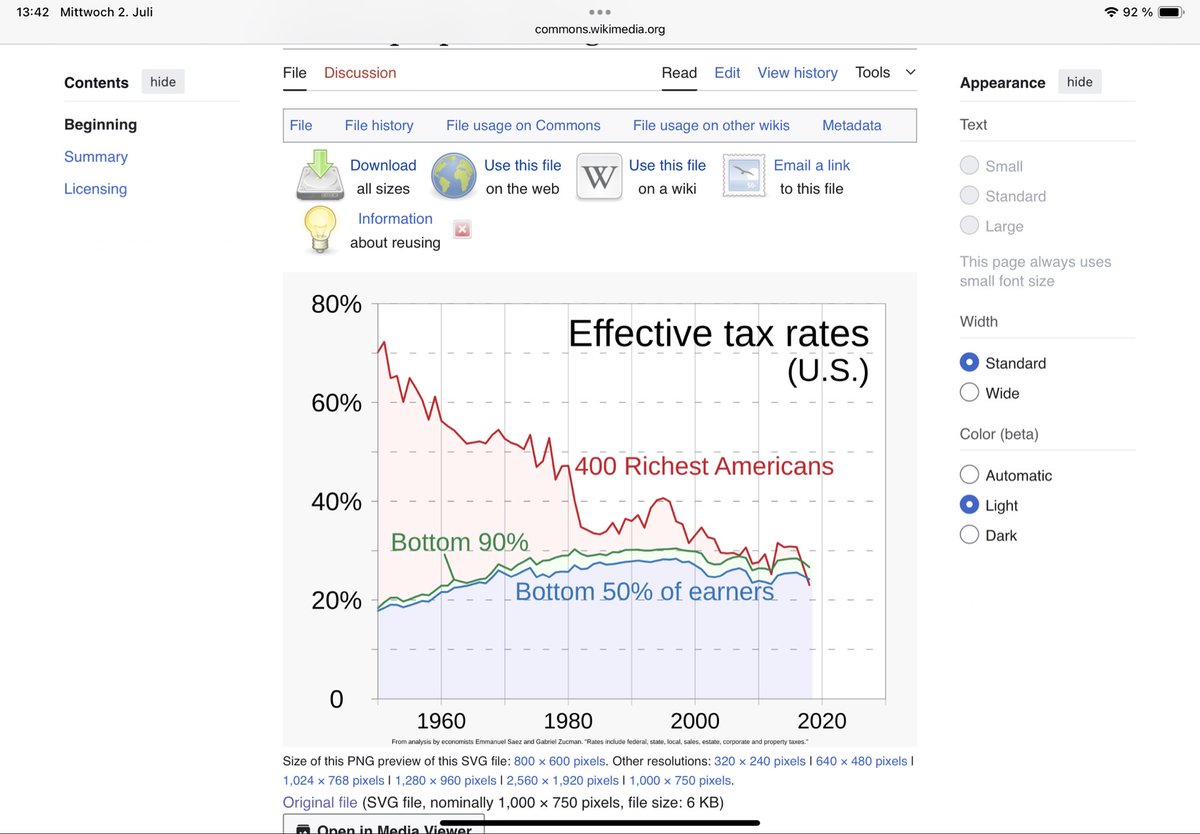Image resolution: width=1200 pixels, height=834 pixels.
Task: Click the globe icon for web use
Action: click(454, 177)
